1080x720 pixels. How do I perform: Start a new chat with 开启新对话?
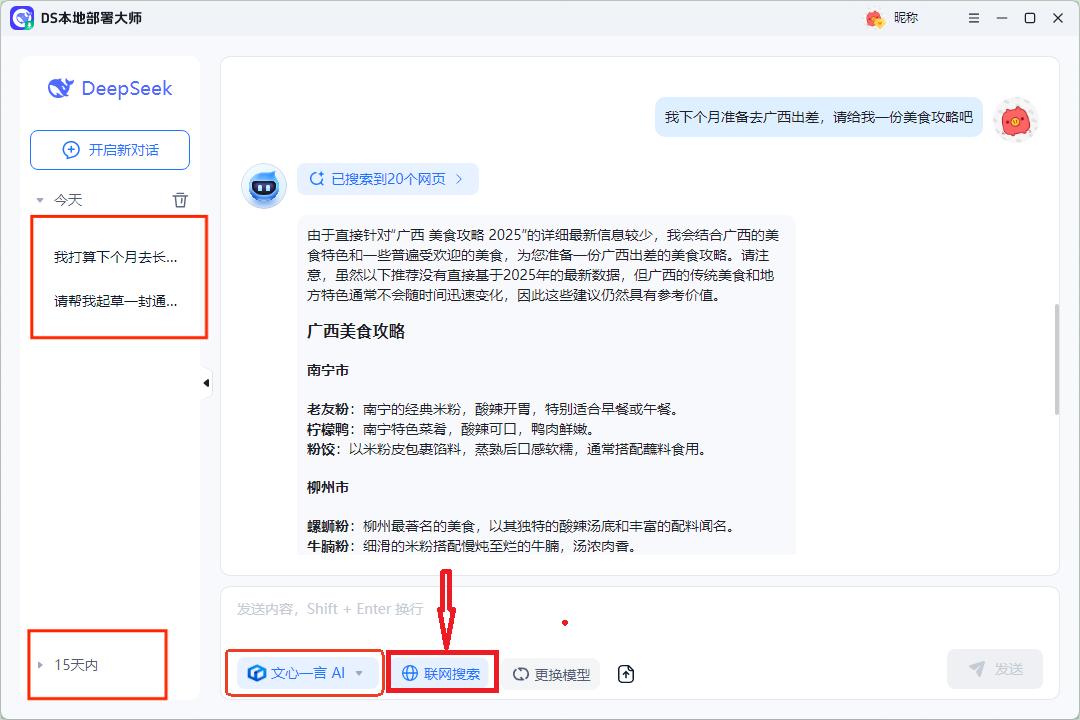(x=110, y=150)
